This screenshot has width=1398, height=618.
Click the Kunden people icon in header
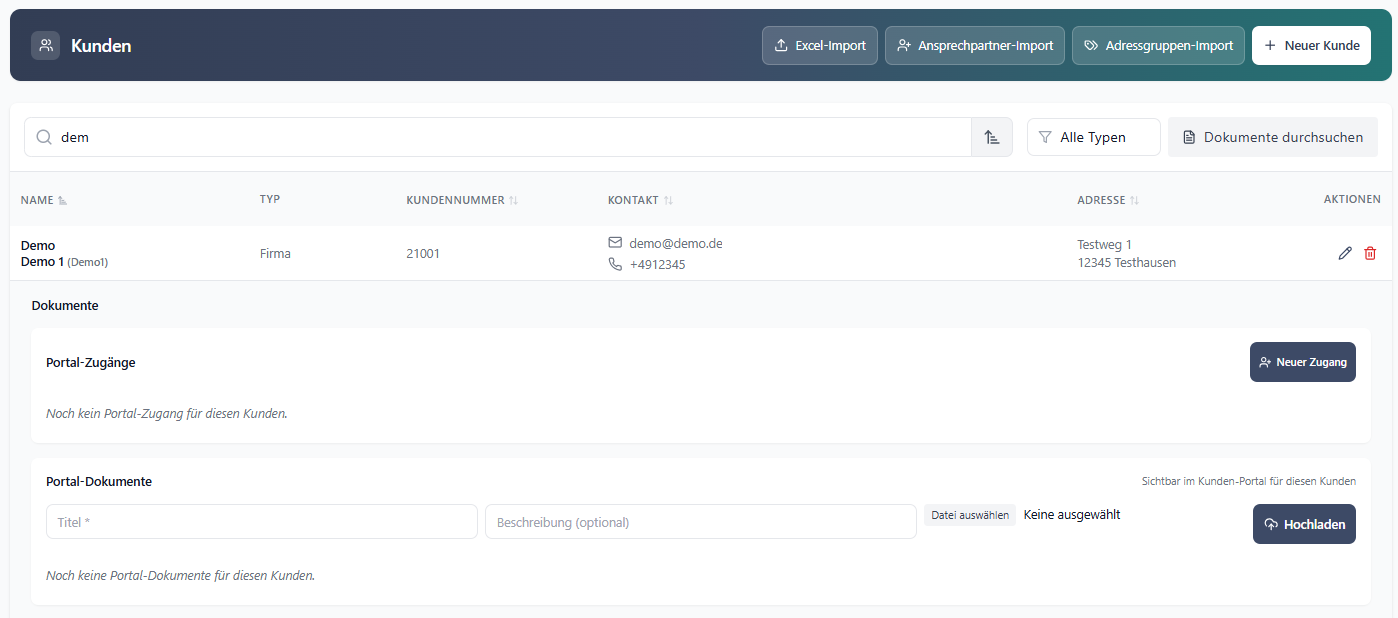pyautogui.click(x=45, y=45)
